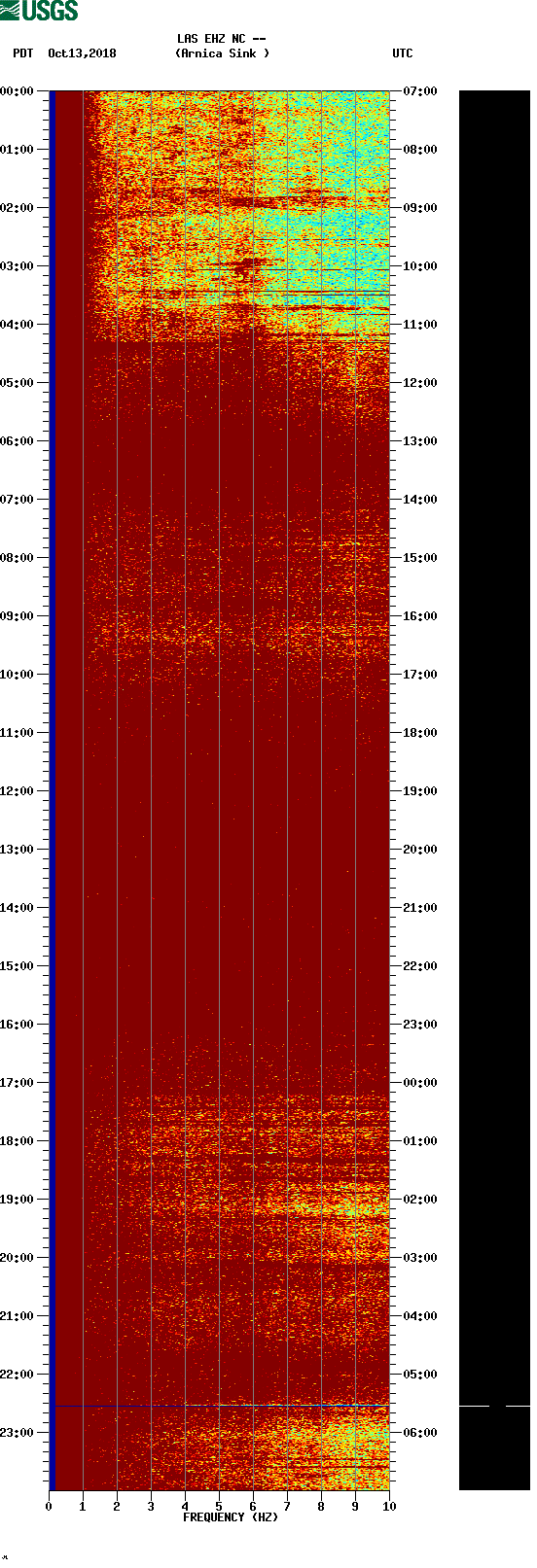
Task: Click the 12:00 PDT time label
Action: [18, 791]
